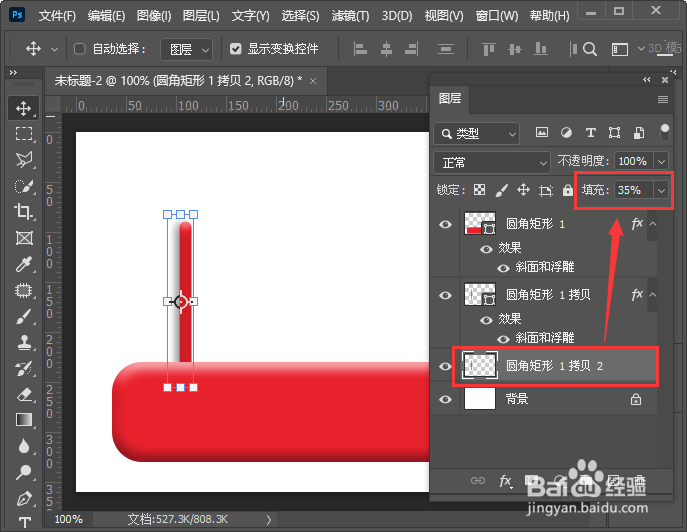This screenshot has width=687, height=532.
Task: Lock position icon in Layers panel
Action: pos(524,190)
